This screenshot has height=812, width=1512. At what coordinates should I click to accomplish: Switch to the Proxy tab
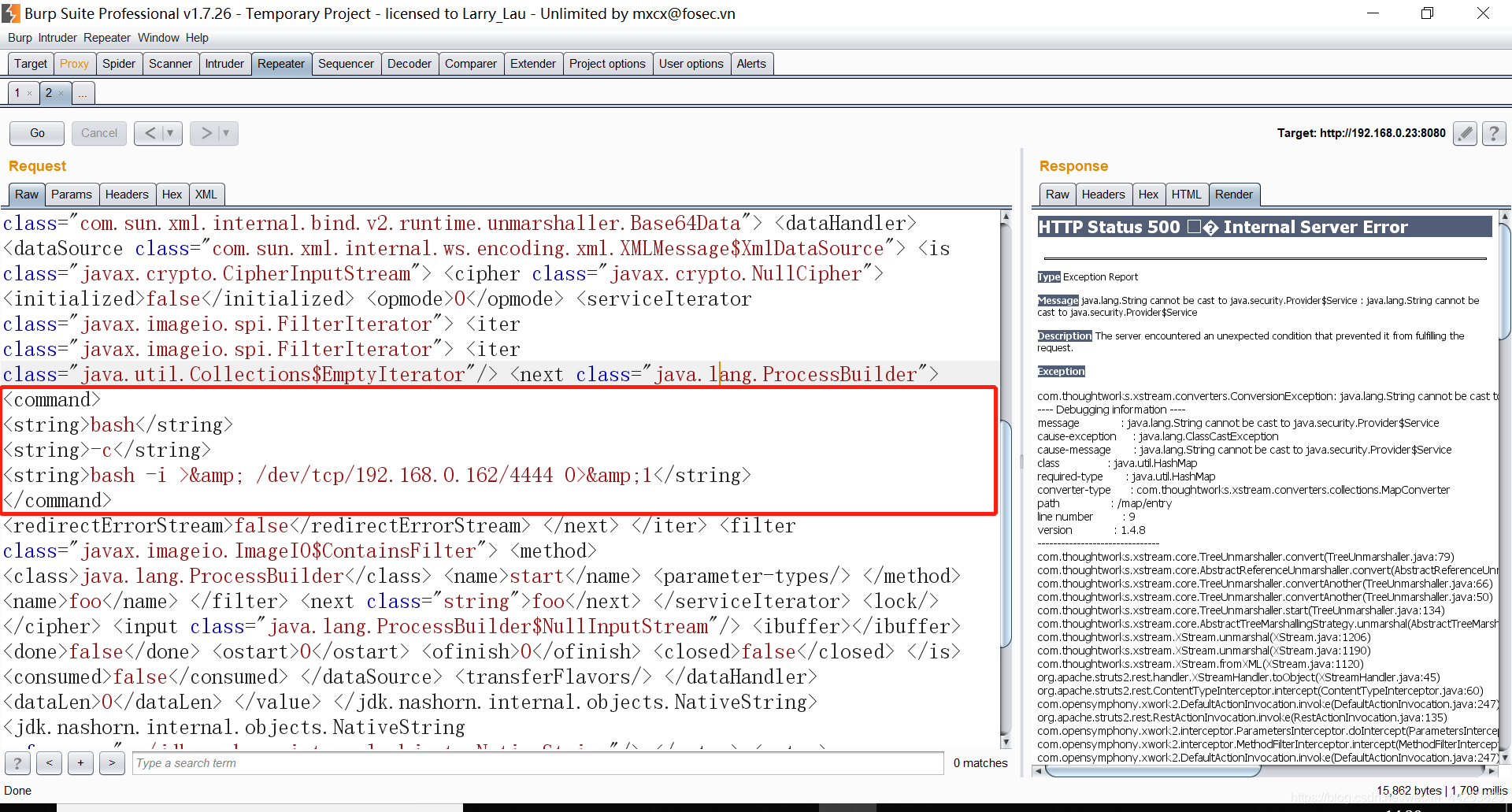pos(74,64)
